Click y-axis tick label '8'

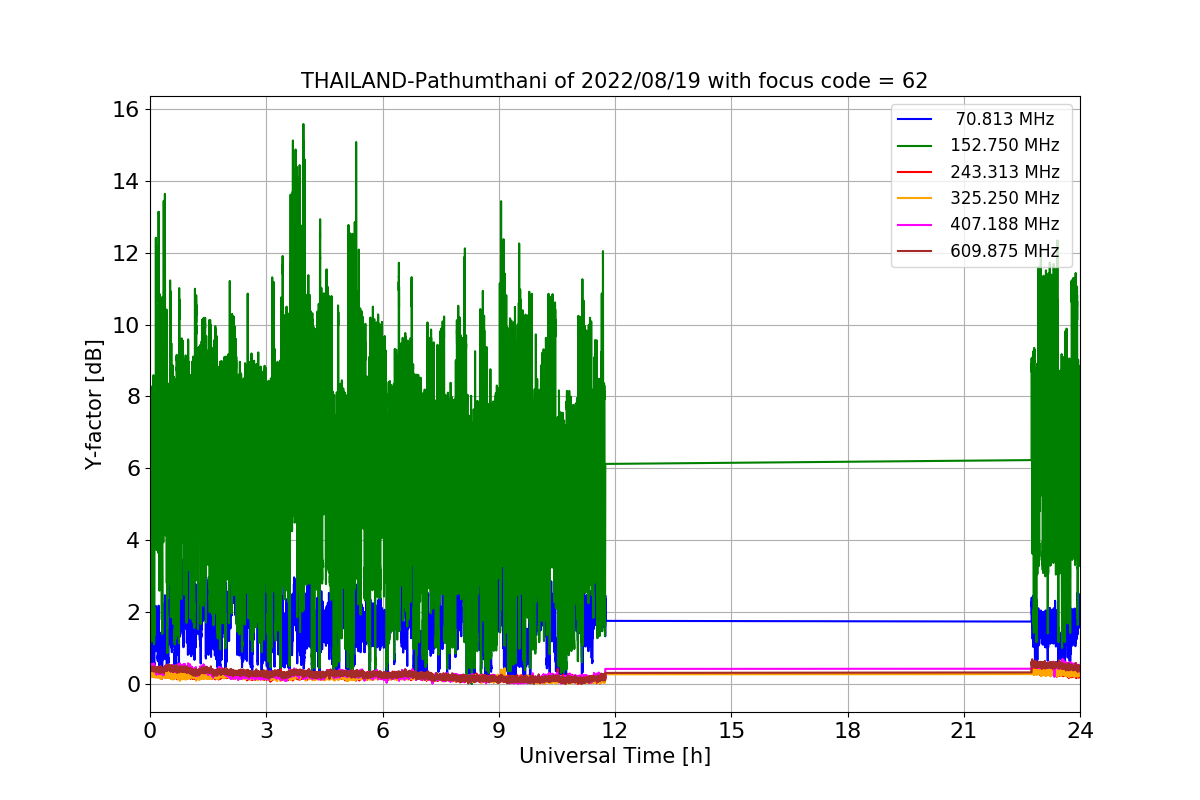point(134,397)
